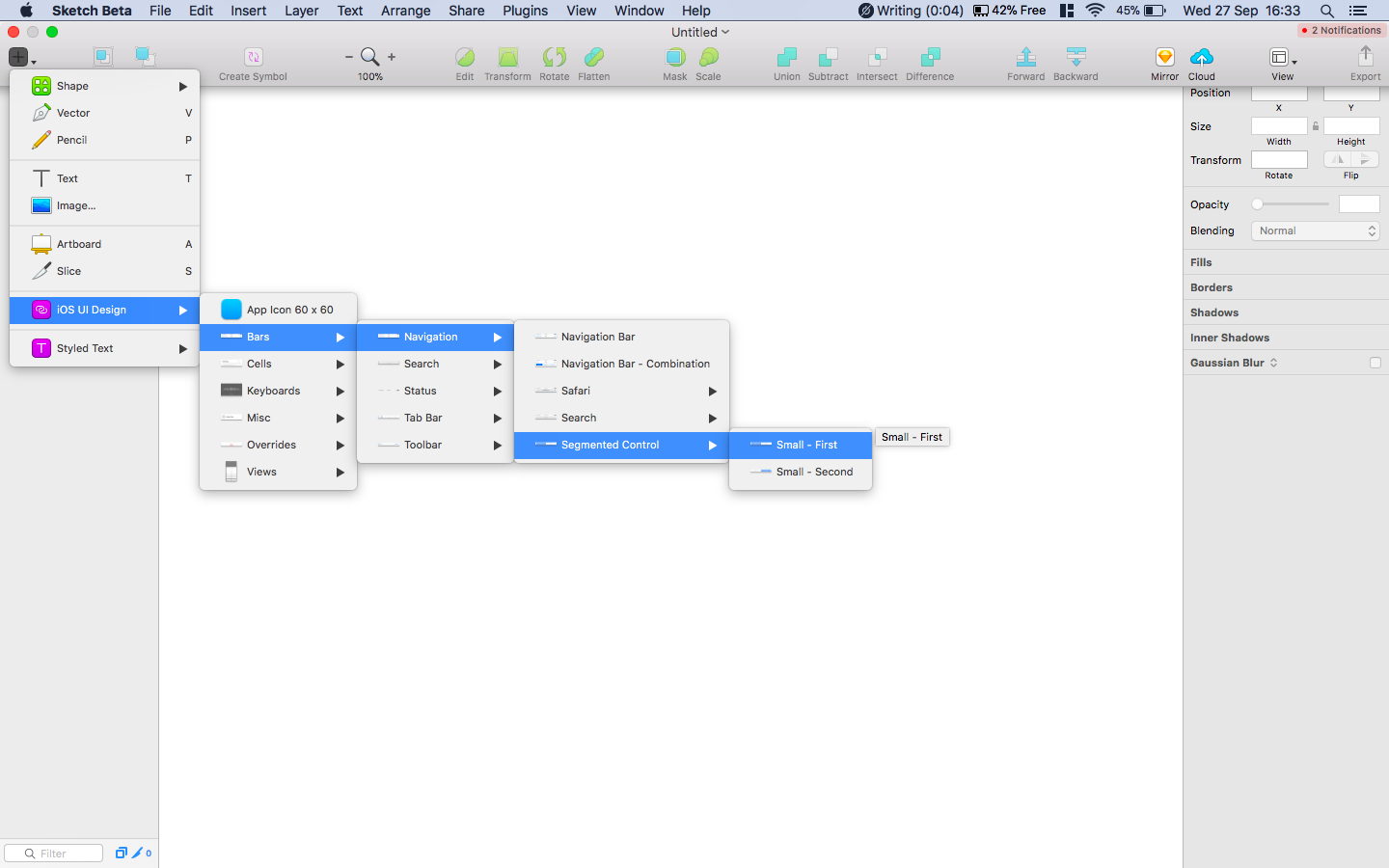Viewport: 1389px width, 868px height.
Task: Click the layers filter copy icon at bottom
Action: (x=122, y=853)
